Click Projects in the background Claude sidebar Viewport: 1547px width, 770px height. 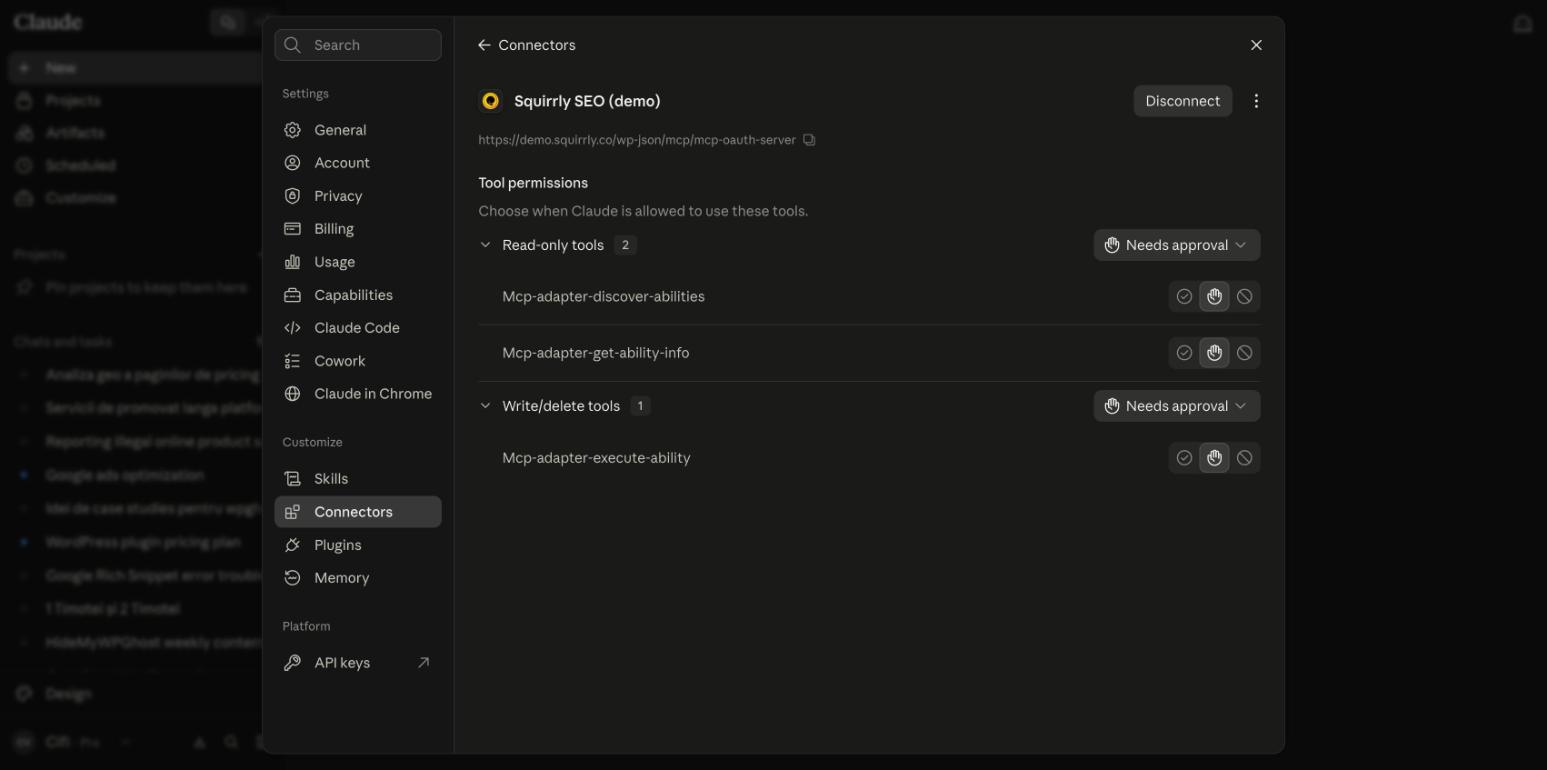[72, 100]
